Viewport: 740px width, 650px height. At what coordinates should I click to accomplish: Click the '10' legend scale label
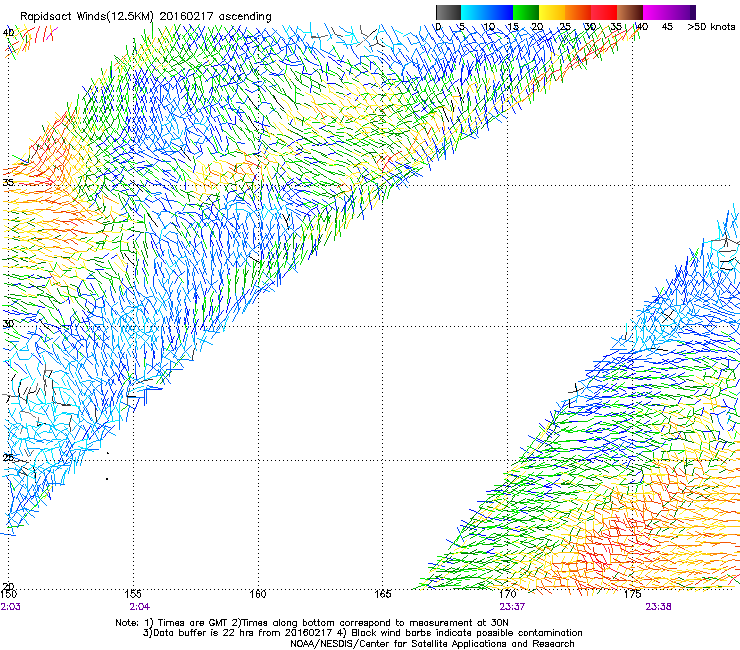(x=489, y=26)
